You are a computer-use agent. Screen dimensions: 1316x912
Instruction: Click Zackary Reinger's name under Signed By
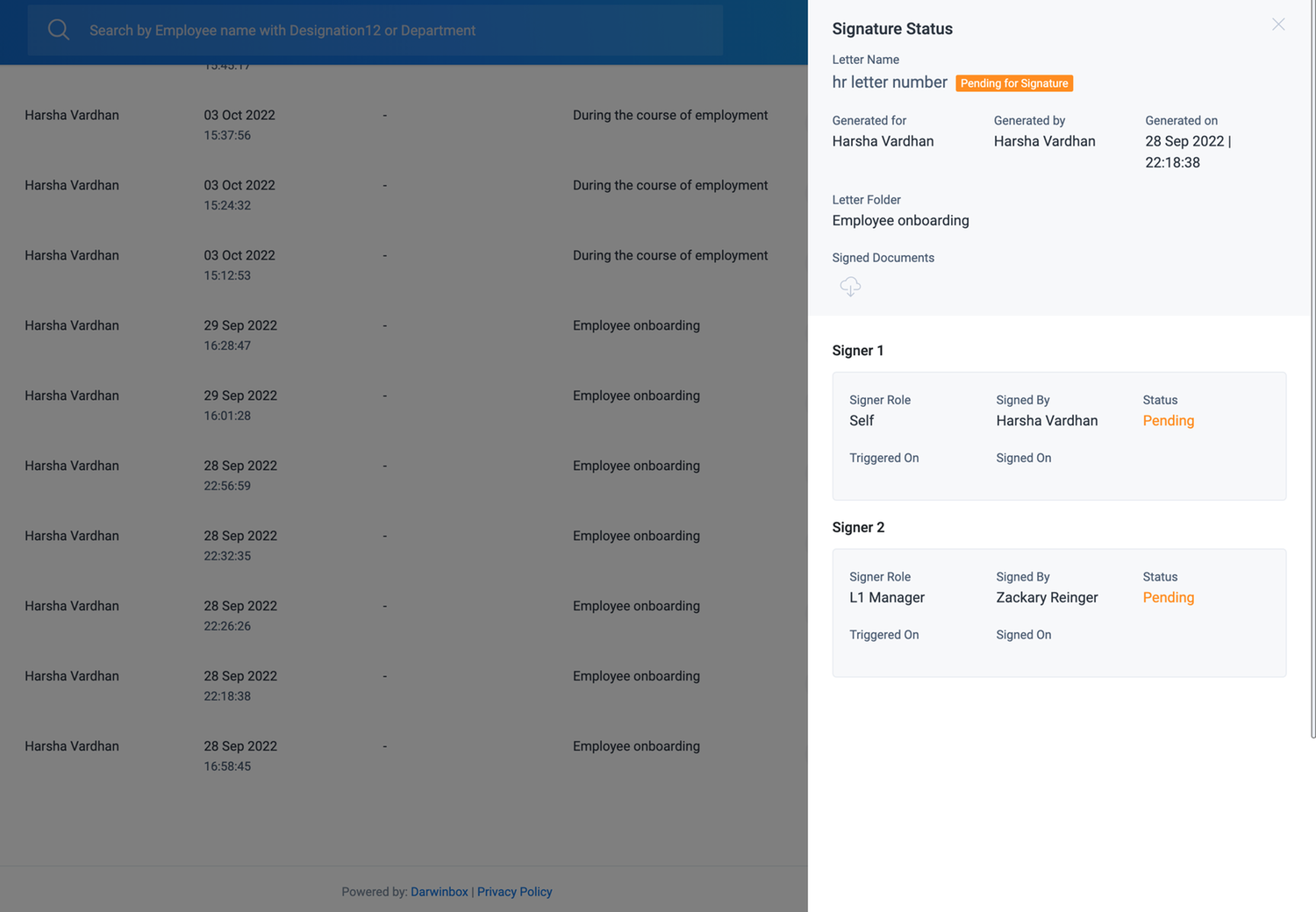tap(1047, 597)
